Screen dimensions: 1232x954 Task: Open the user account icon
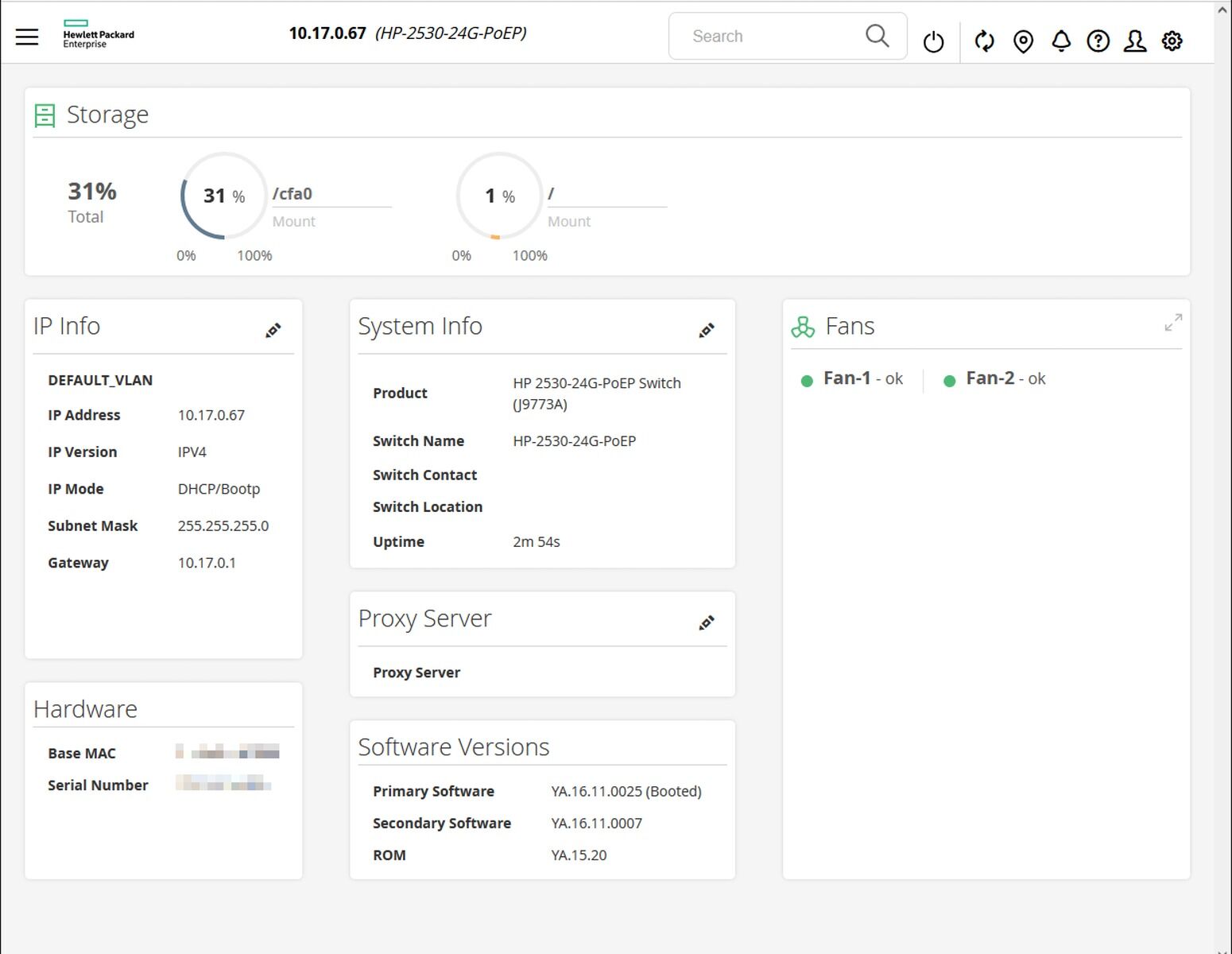pos(1135,41)
